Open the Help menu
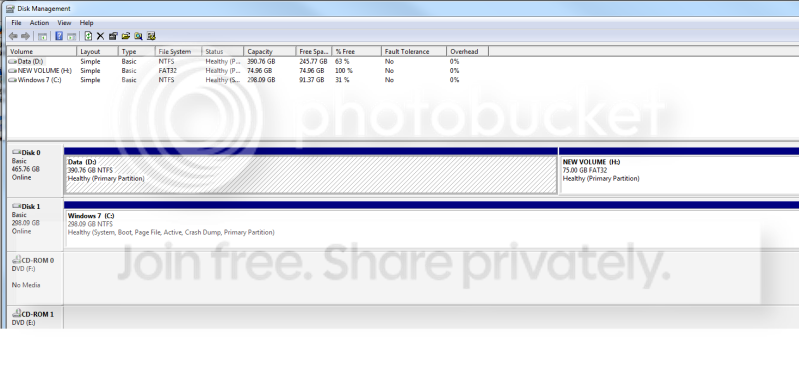Viewport: 799px width, 370px height. pyautogui.click(x=87, y=23)
